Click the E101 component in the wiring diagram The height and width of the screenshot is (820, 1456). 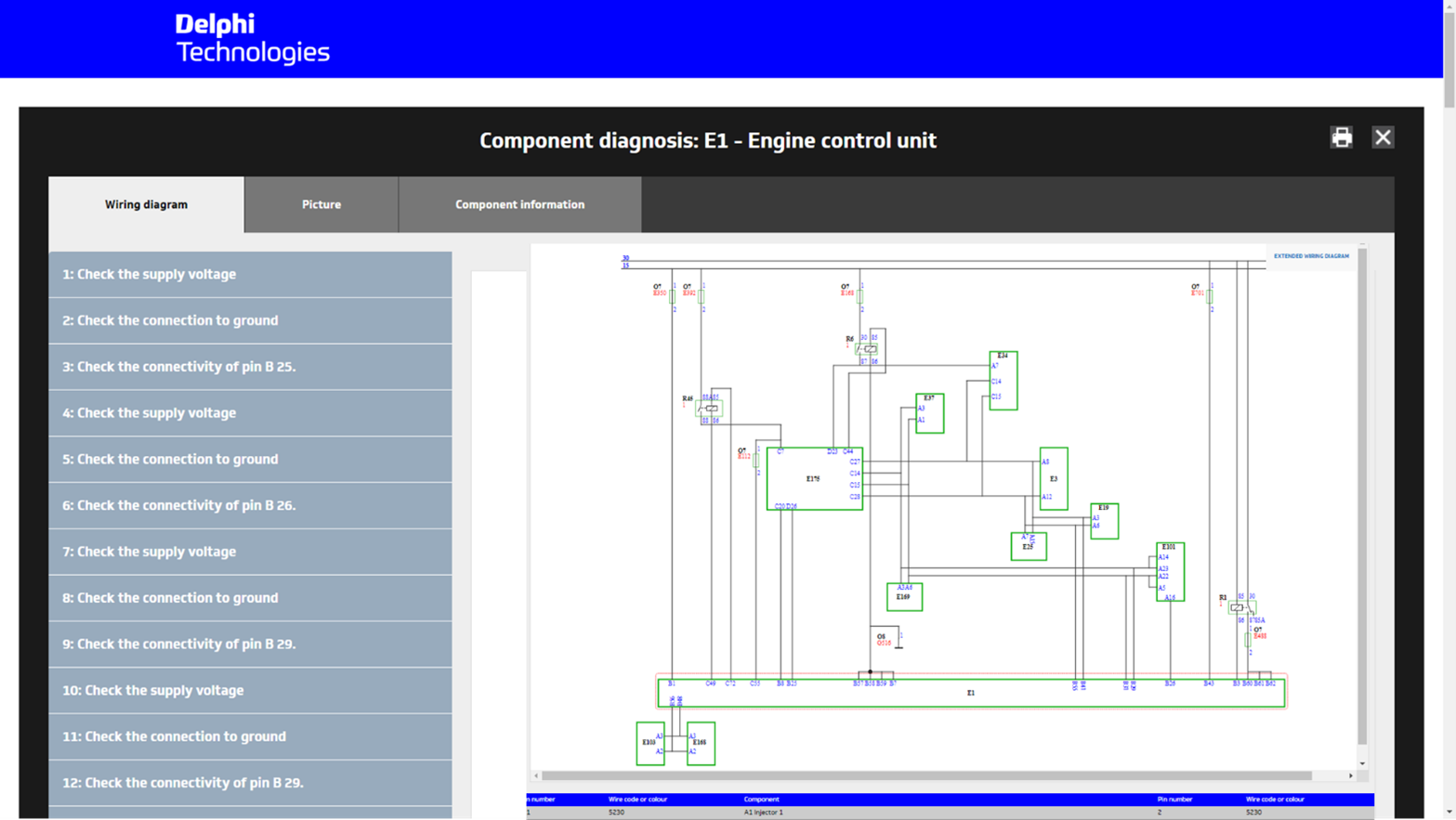click(x=1170, y=572)
